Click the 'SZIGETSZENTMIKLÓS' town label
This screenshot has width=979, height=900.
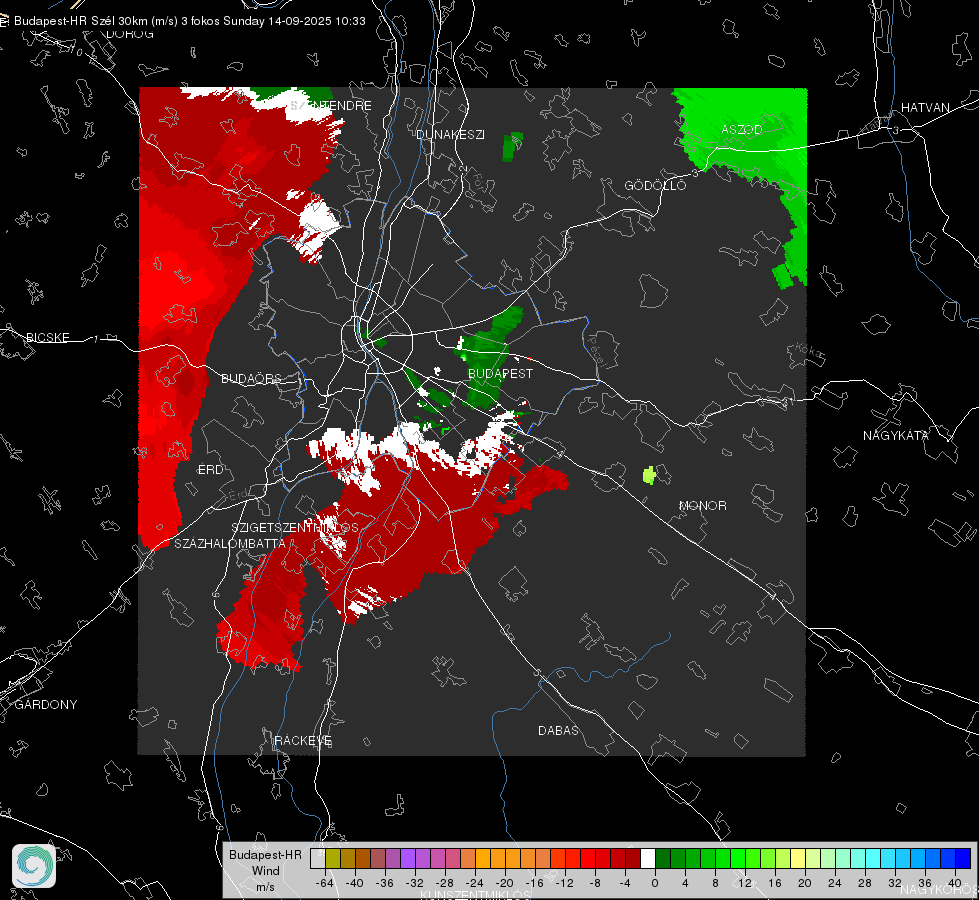point(295,527)
